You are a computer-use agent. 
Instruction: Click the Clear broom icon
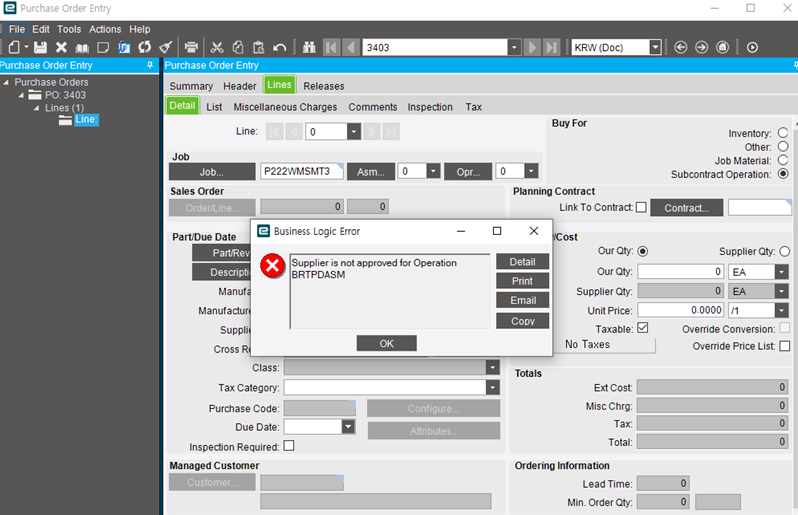tap(165, 47)
